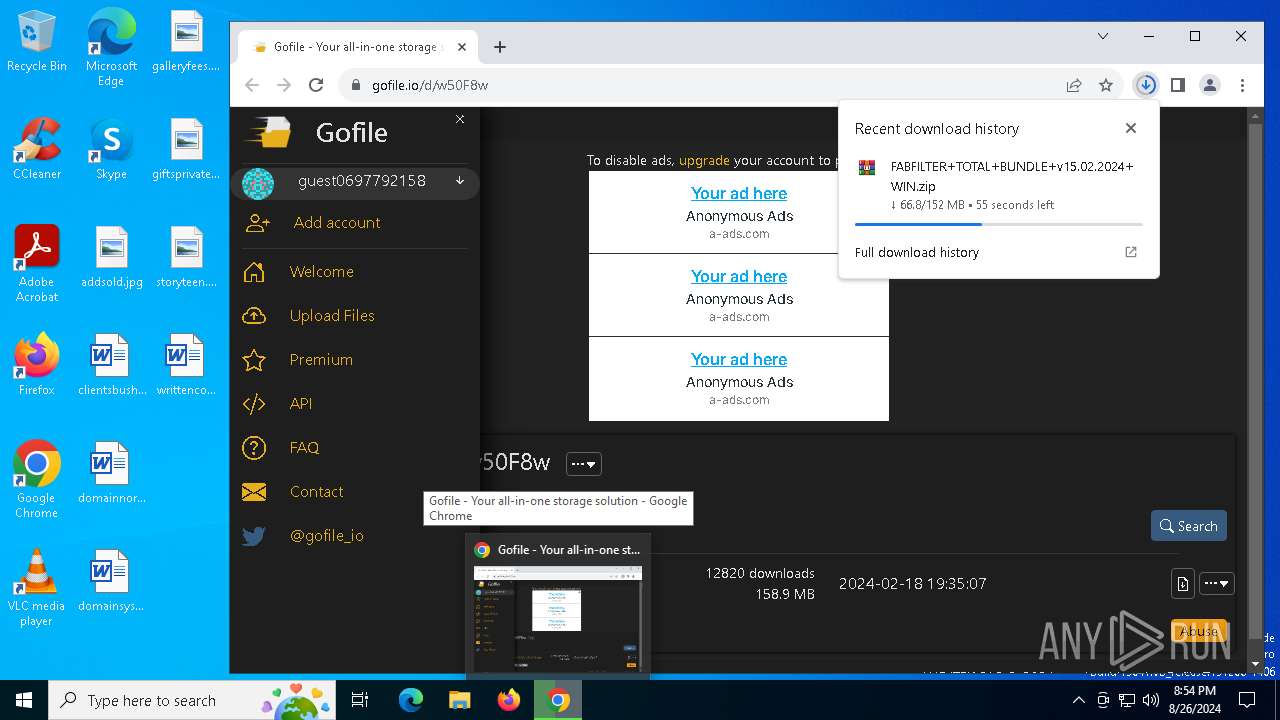Screen dimensions: 1280x720
Task: Expand the folder options dropdown near w50F8w
Action: (x=584, y=463)
